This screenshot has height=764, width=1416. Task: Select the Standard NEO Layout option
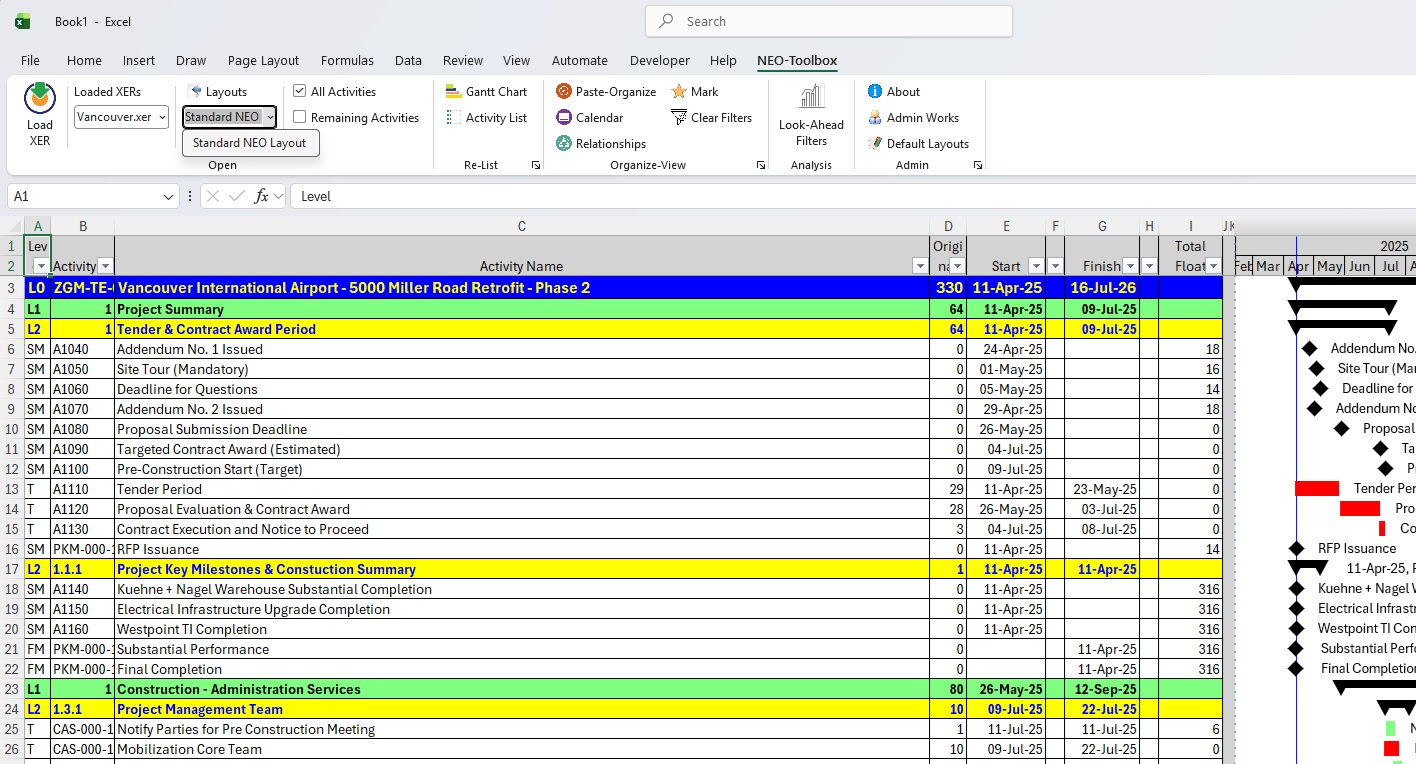click(250, 143)
